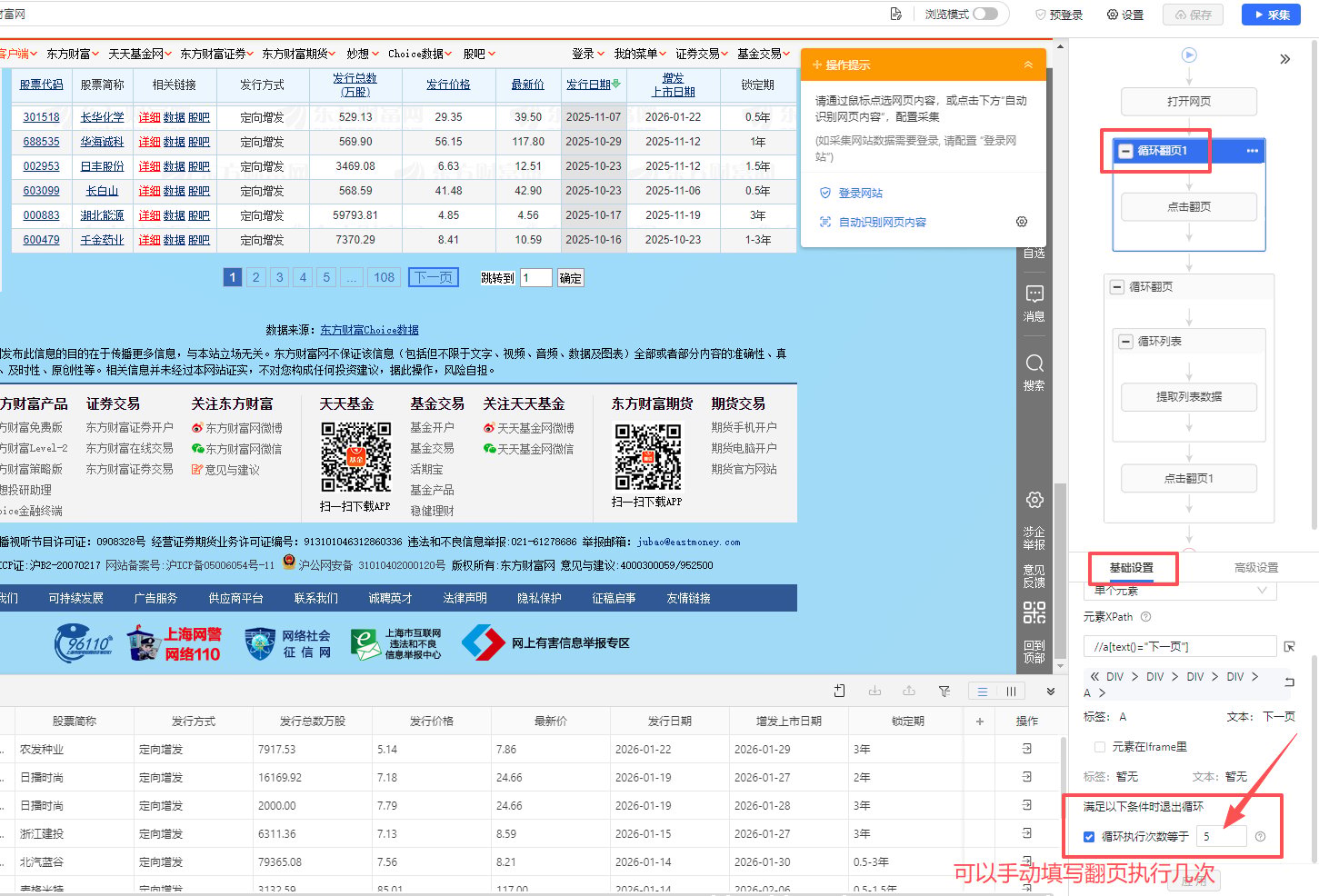Open stock code link 301518

pos(41,117)
